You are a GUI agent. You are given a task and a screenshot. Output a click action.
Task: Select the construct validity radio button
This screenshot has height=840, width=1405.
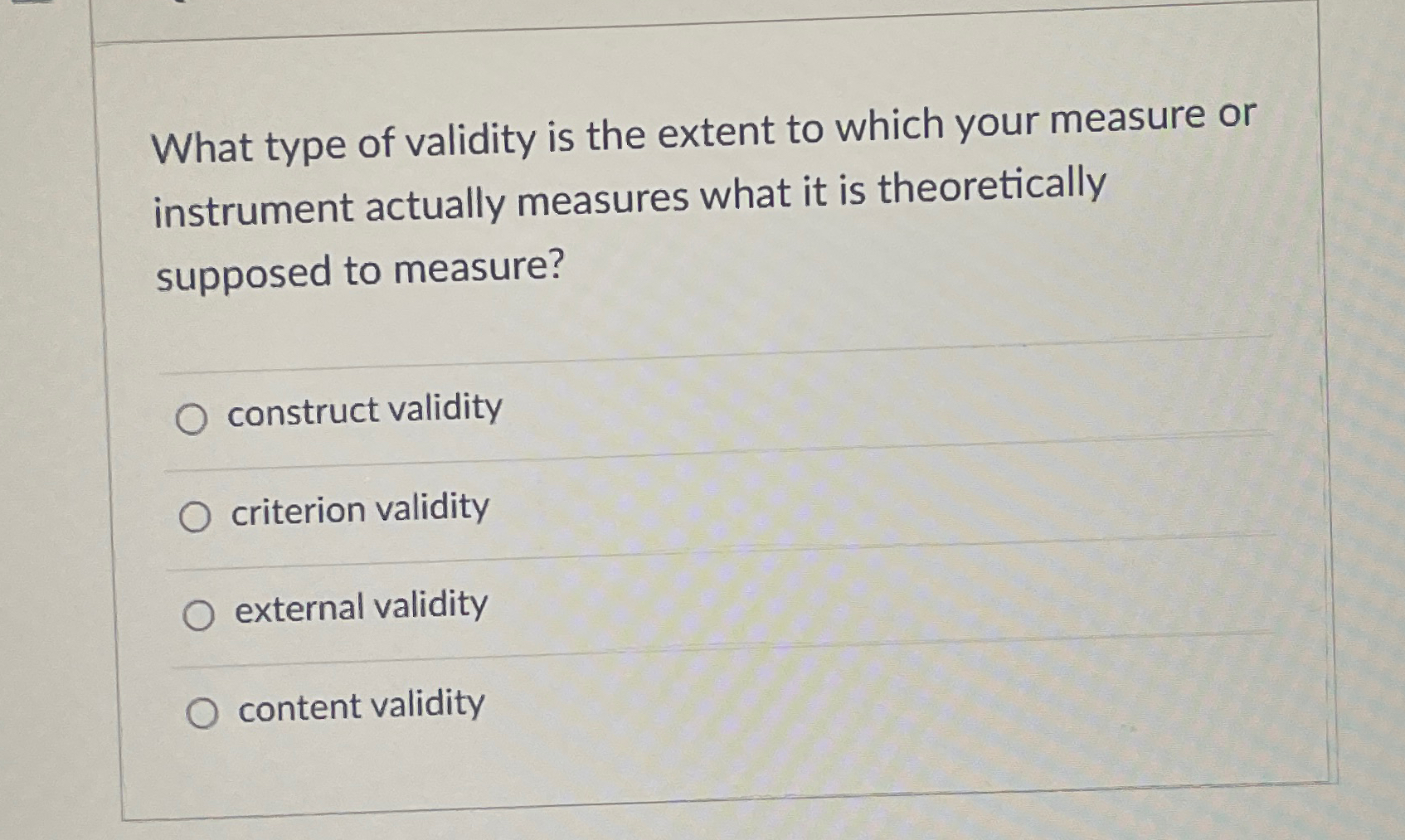pyautogui.click(x=193, y=419)
